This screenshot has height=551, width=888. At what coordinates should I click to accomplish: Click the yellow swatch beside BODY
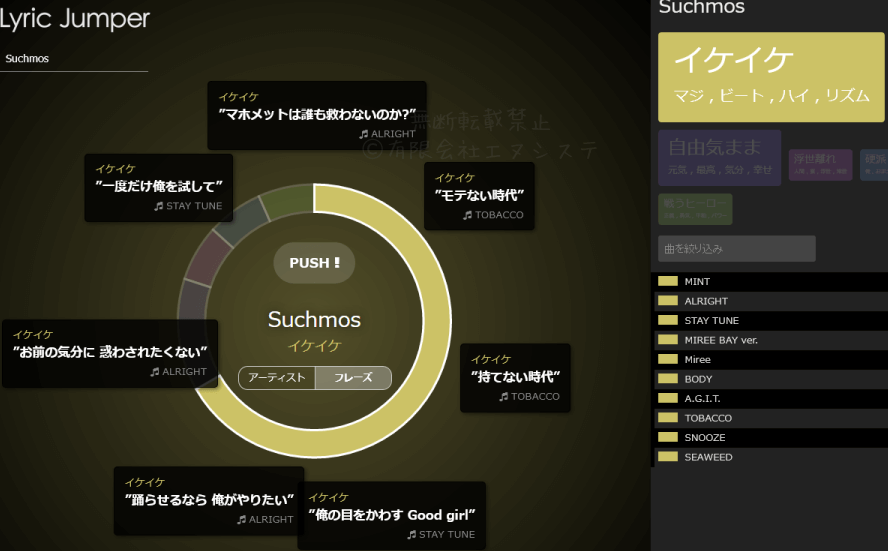(668, 378)
